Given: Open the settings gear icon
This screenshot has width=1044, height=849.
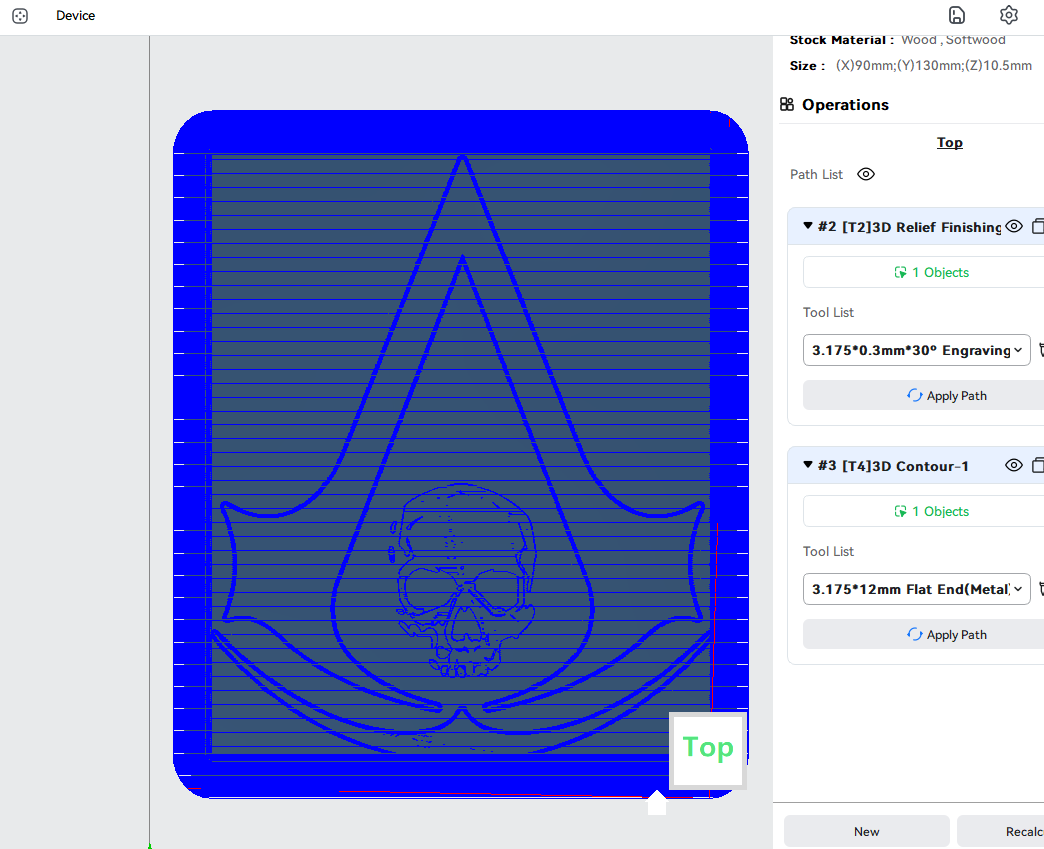Looking at the screenshot, I should [1009, 15].
